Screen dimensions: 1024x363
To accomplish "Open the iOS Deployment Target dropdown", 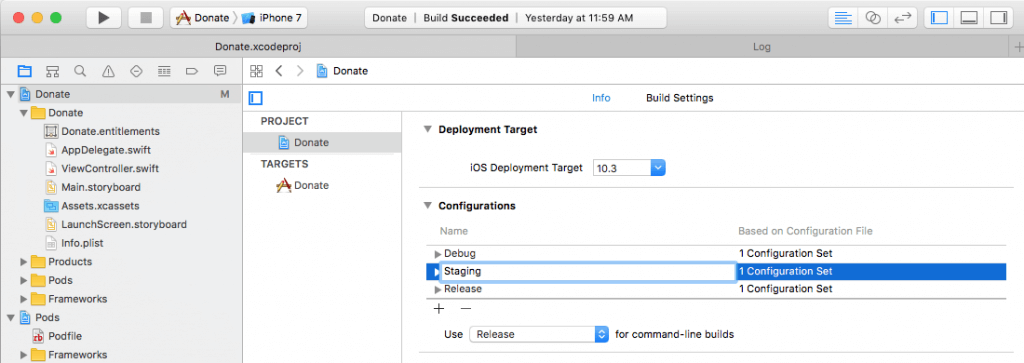I will pyautogui.click(x=630, y=168).
